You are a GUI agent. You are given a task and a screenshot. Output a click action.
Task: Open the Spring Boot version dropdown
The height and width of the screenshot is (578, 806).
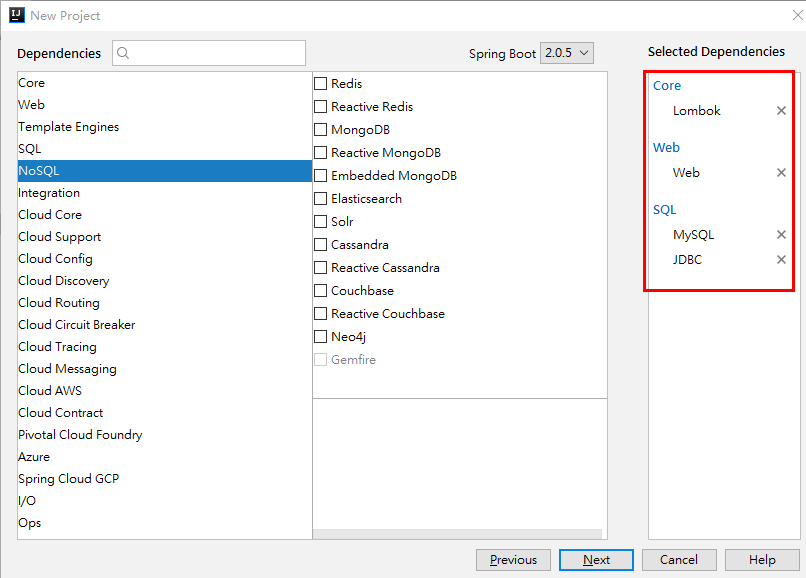click(566, 52)
